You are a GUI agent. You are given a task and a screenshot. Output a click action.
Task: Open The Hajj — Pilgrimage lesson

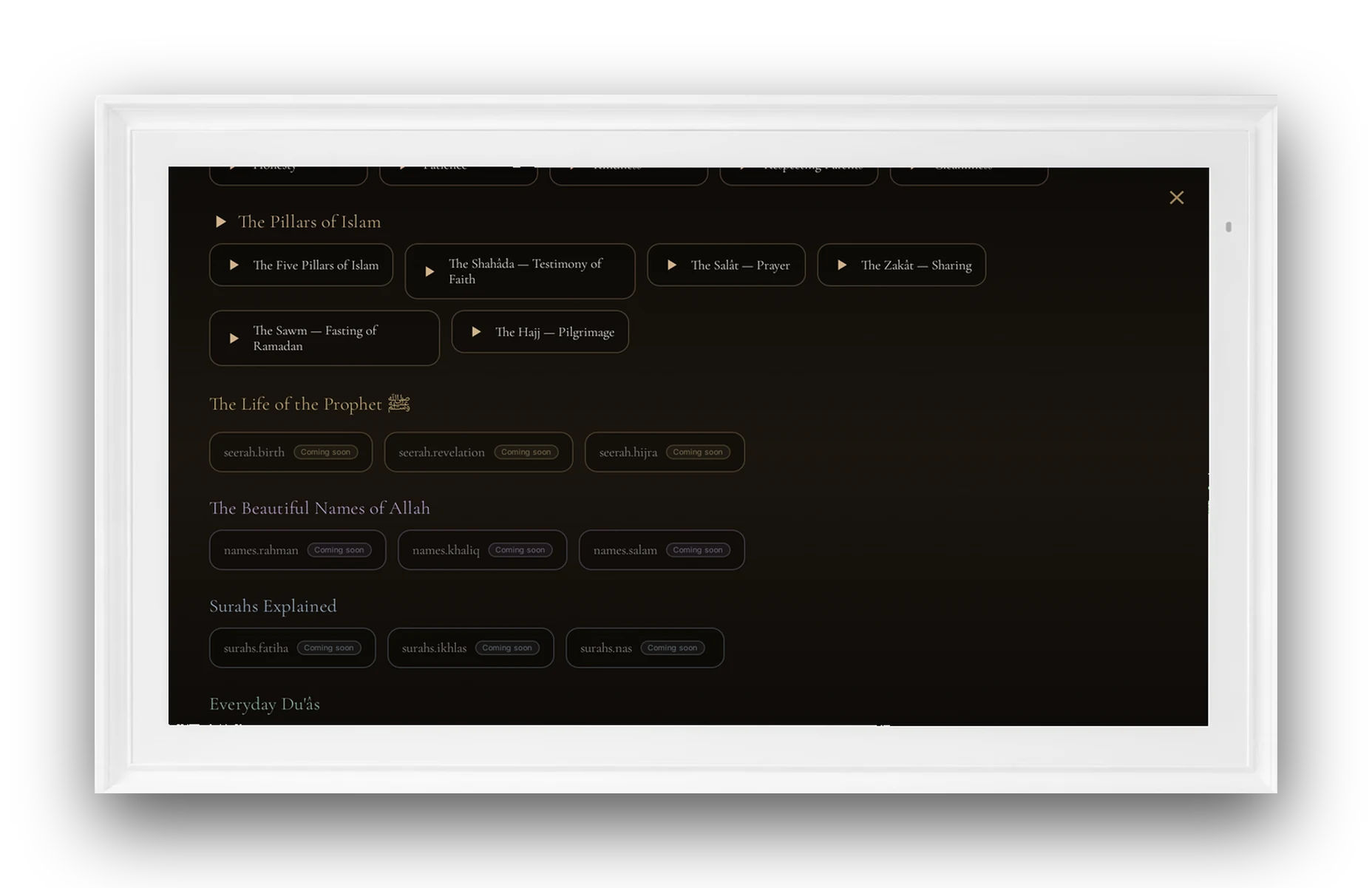pyautogui.click(x=540, y=332)
